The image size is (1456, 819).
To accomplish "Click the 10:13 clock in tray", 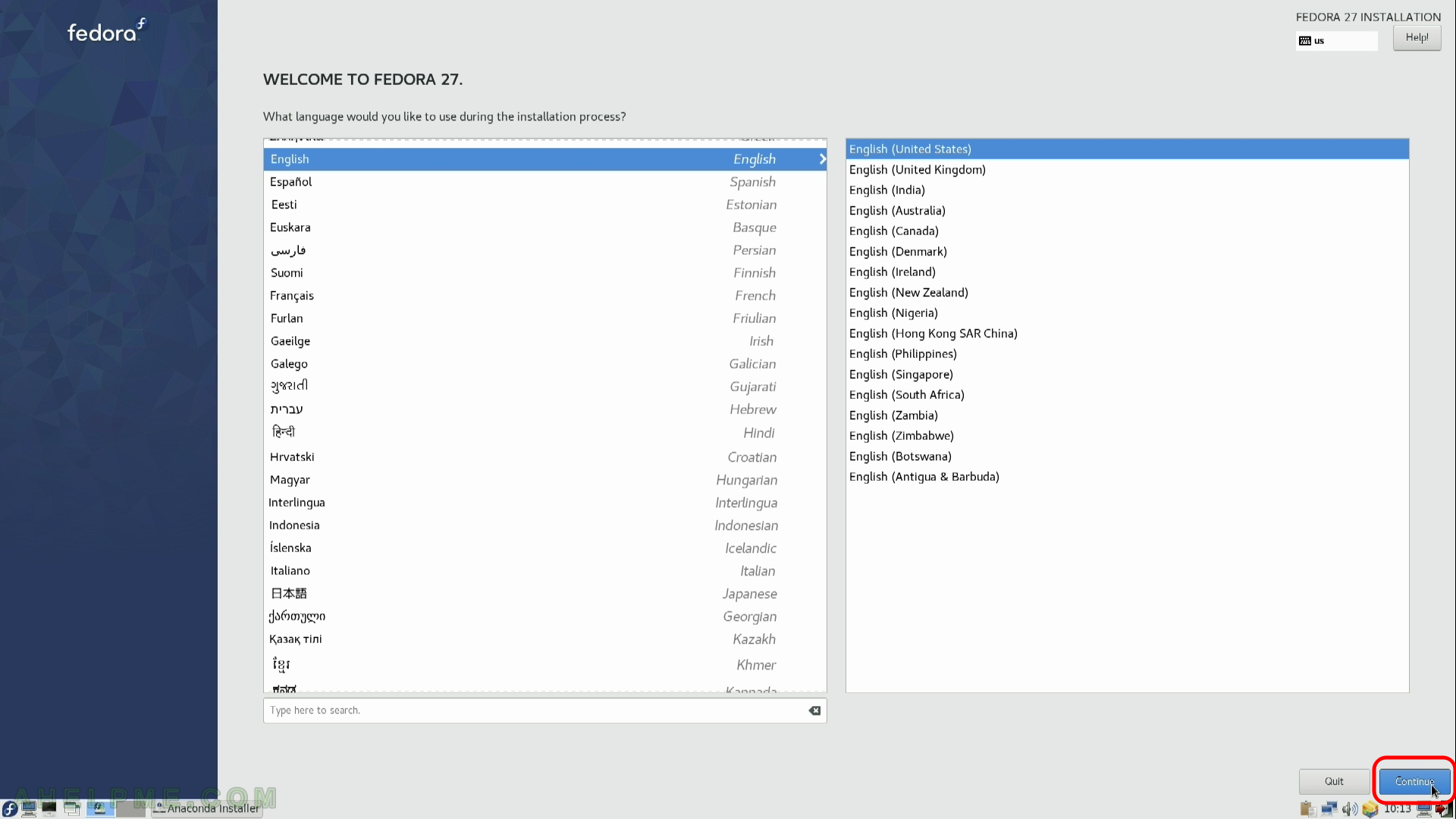I will pos(1398,809).
